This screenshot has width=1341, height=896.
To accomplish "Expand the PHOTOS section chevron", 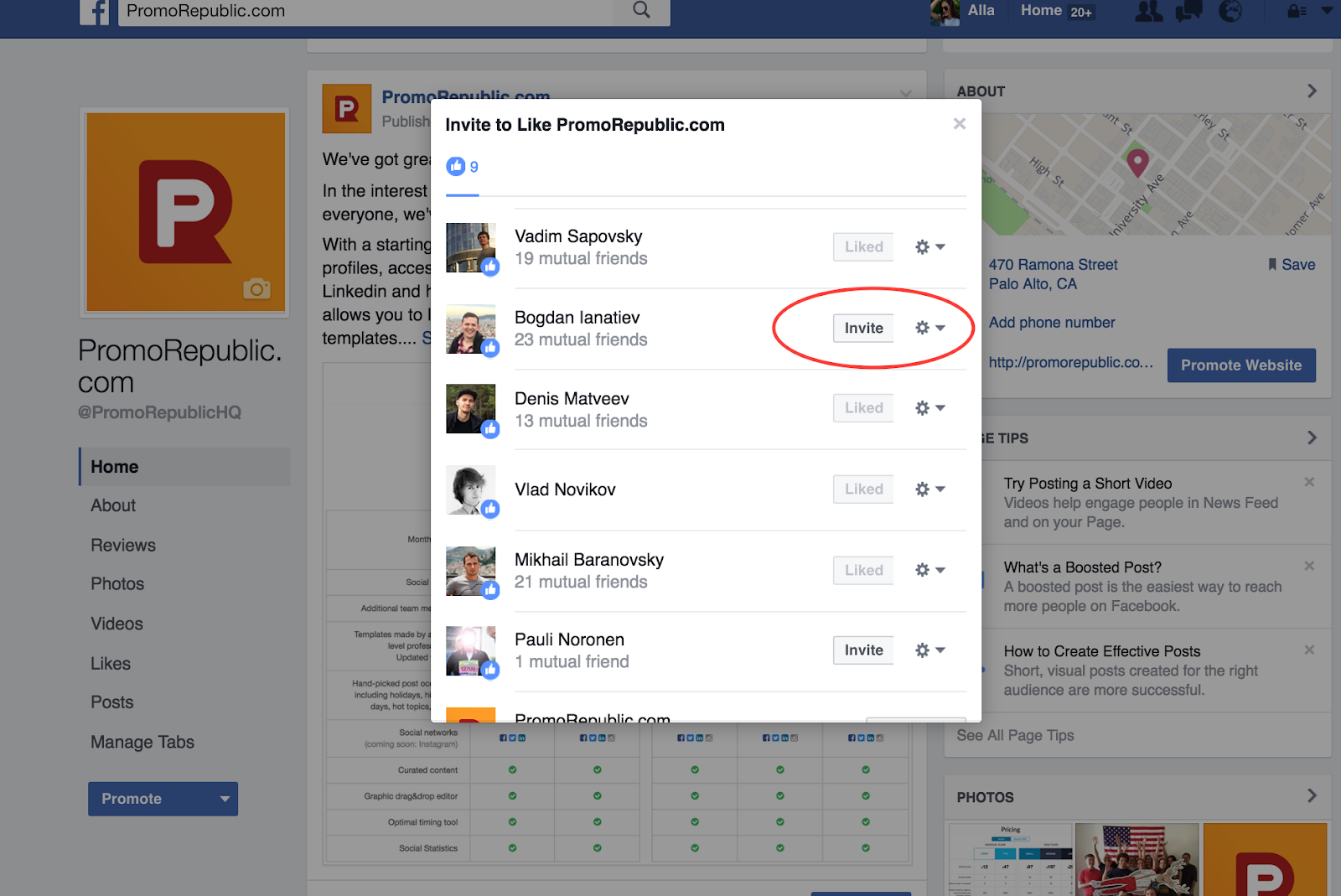I will [x=1312, y=795].
